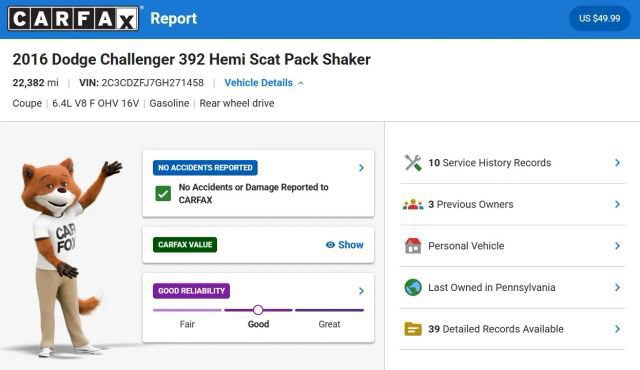Image resolution: width=640 pixels, height=370 pixels.
Task: Click the yellow Detailed Records folder icon
Action: pos(413,329)
